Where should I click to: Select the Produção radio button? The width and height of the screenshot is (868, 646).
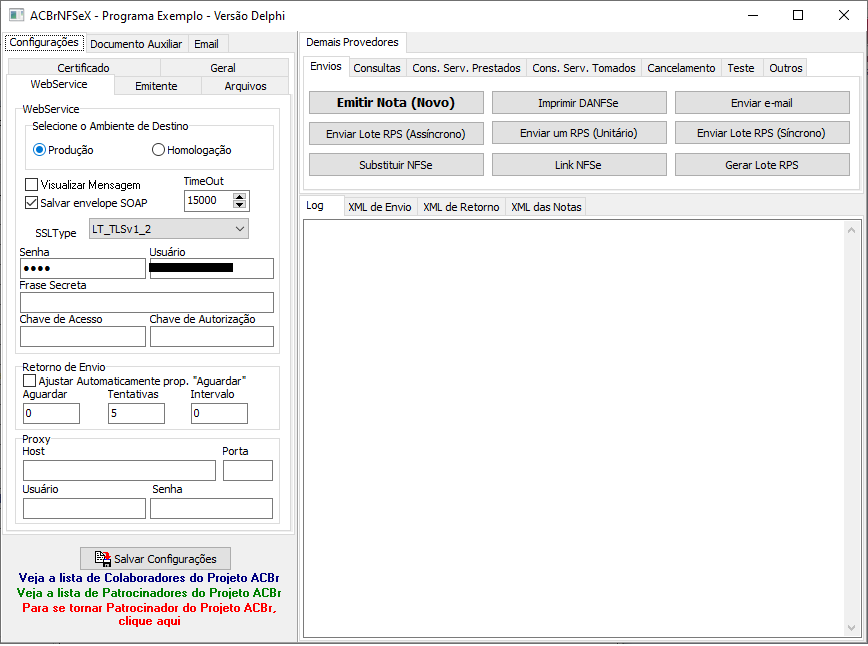(39, 150)
